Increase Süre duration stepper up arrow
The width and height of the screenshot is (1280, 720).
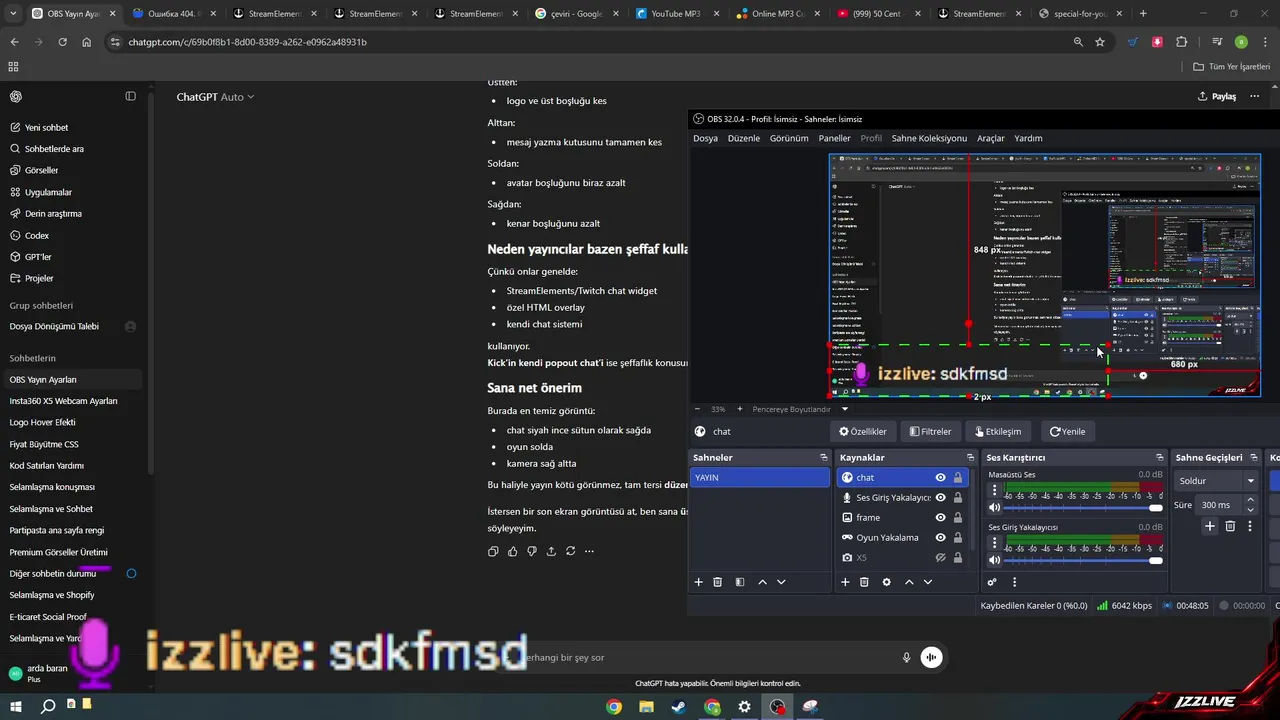click(1250, 500)
